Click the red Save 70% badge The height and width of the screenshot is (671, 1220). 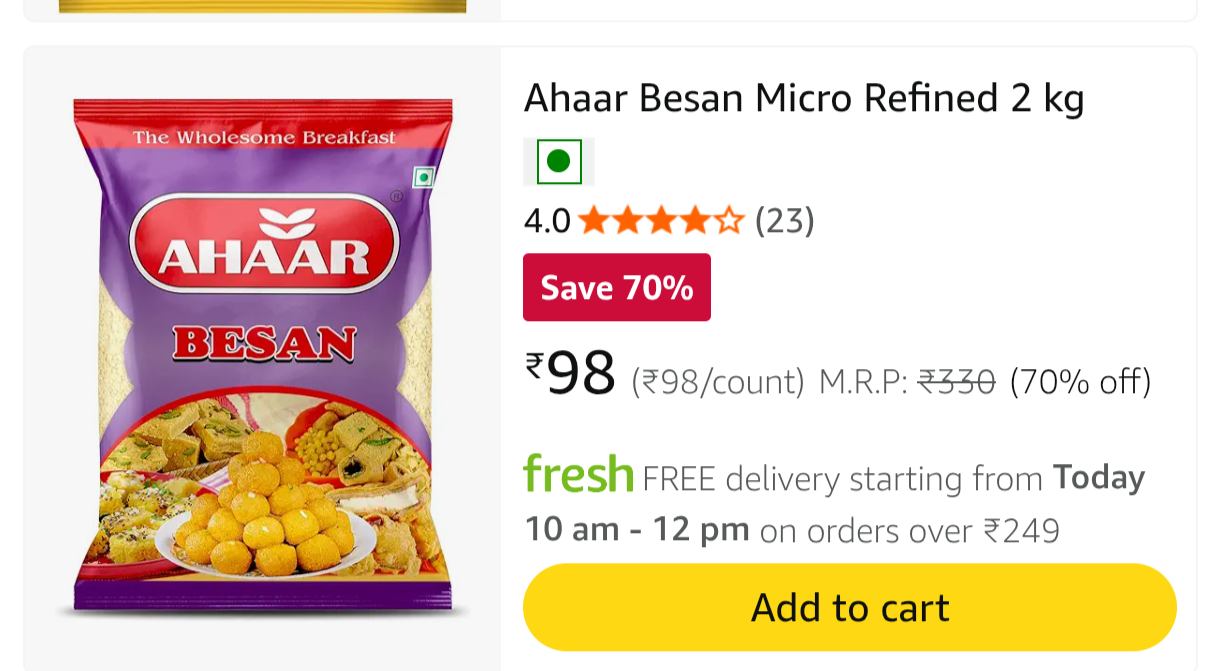point(617,288)
